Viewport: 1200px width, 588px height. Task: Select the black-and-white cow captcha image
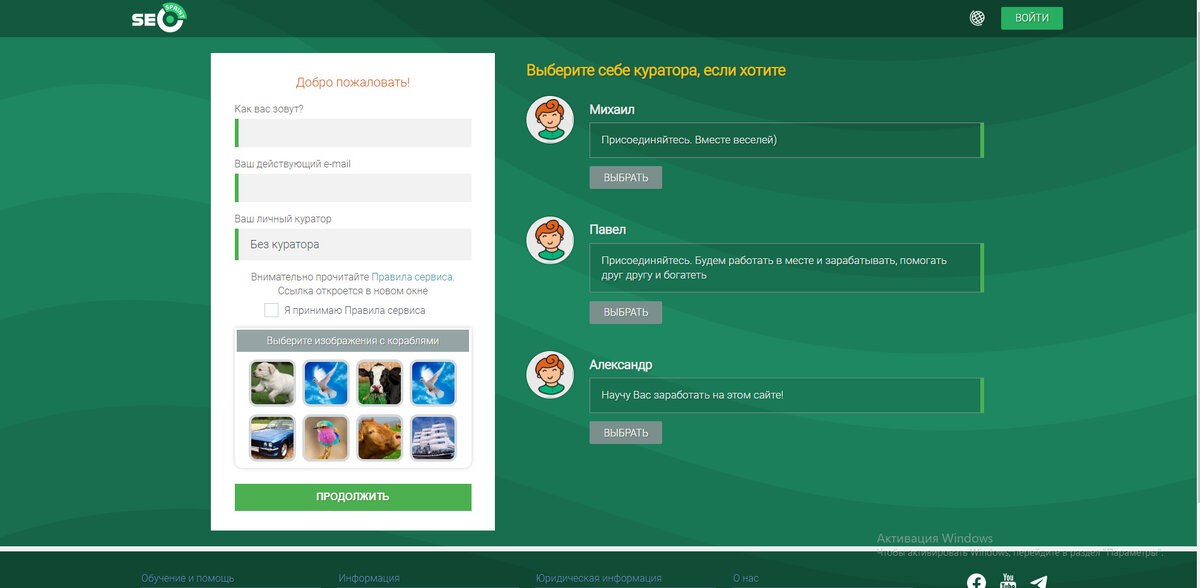(x=380, y=382)
